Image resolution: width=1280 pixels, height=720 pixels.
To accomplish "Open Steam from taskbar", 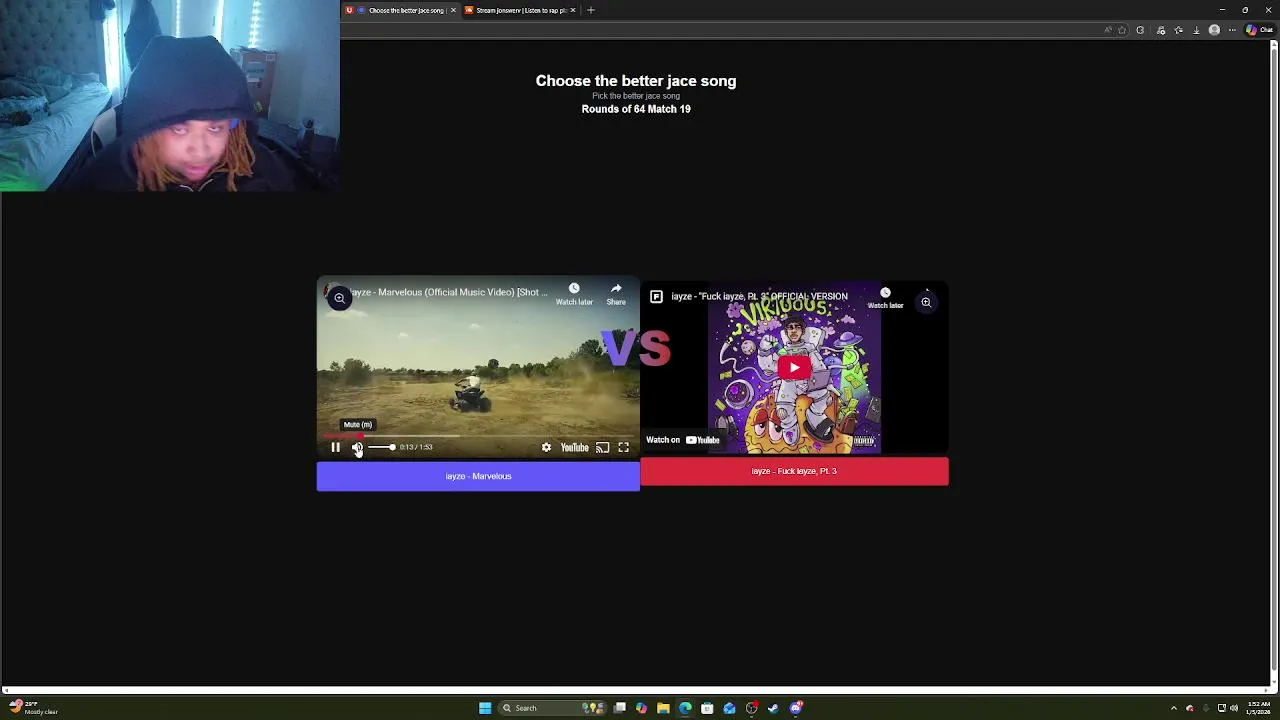I will (773, 708).
